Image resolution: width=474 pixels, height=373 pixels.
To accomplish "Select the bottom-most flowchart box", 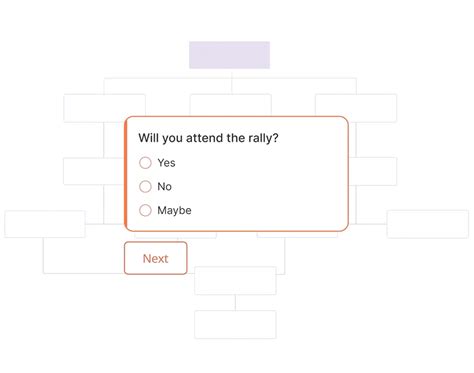I will (235, 325).
